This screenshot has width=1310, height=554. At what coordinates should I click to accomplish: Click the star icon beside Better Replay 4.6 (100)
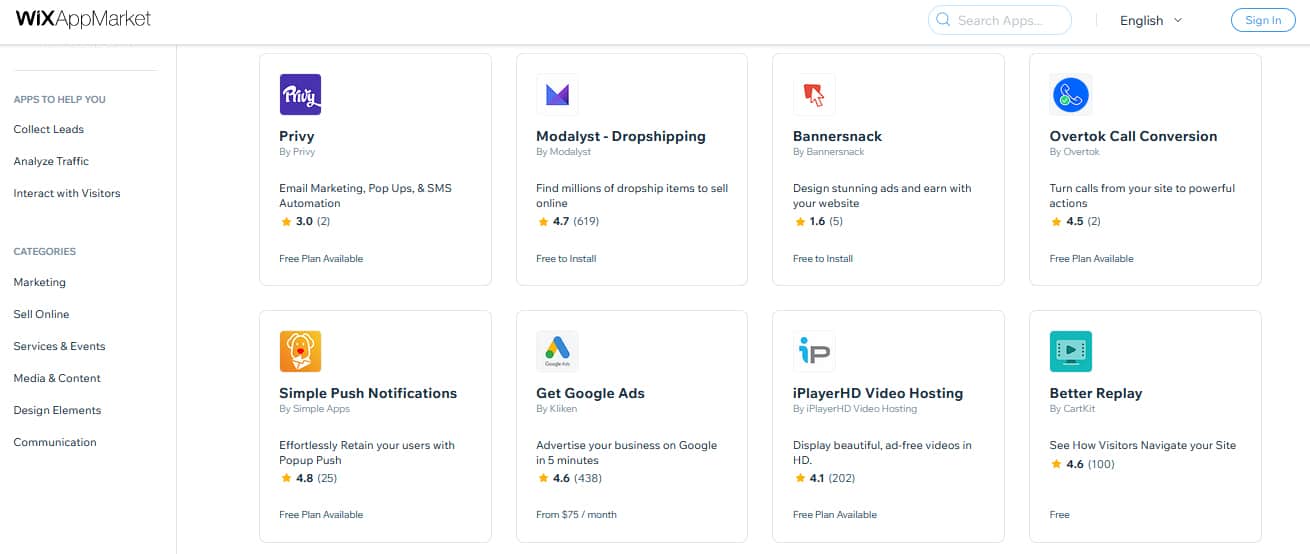tap(1057, 464)
